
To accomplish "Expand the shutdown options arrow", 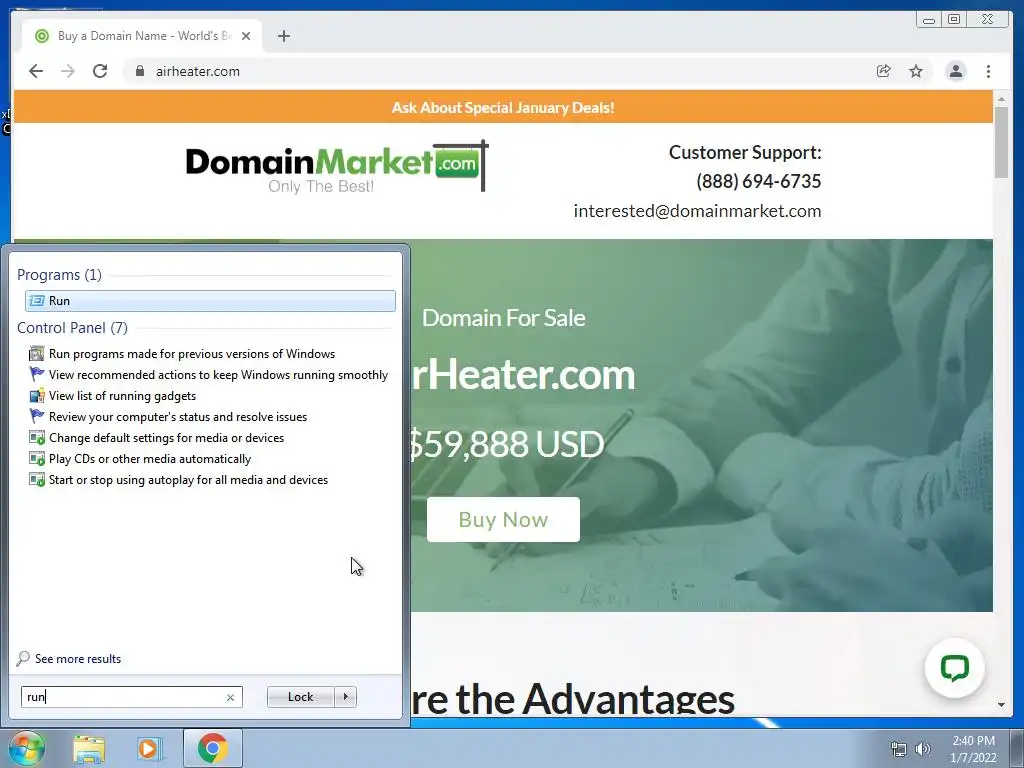I will tap(345, 697).
